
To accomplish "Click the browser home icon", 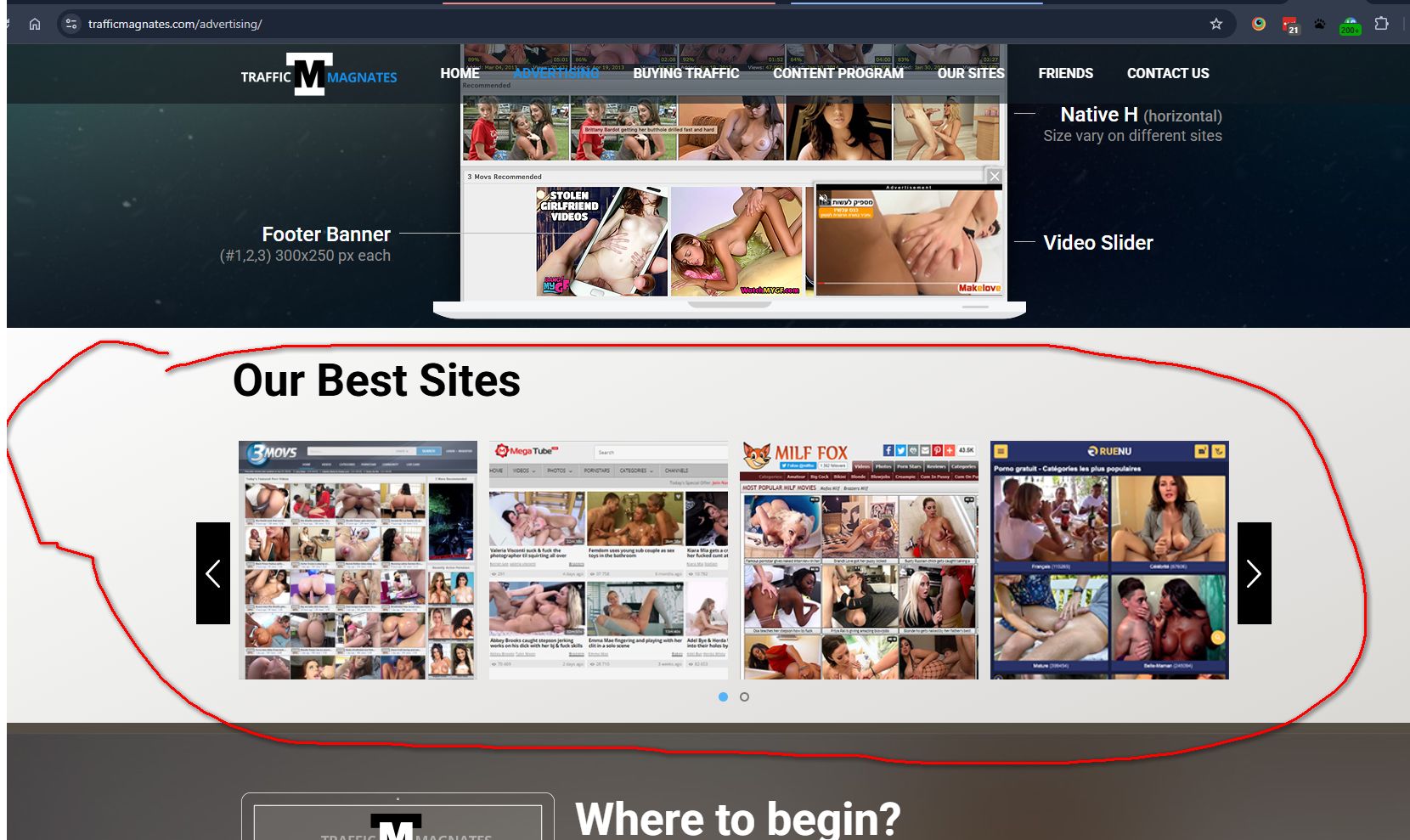I will point(35,24).
